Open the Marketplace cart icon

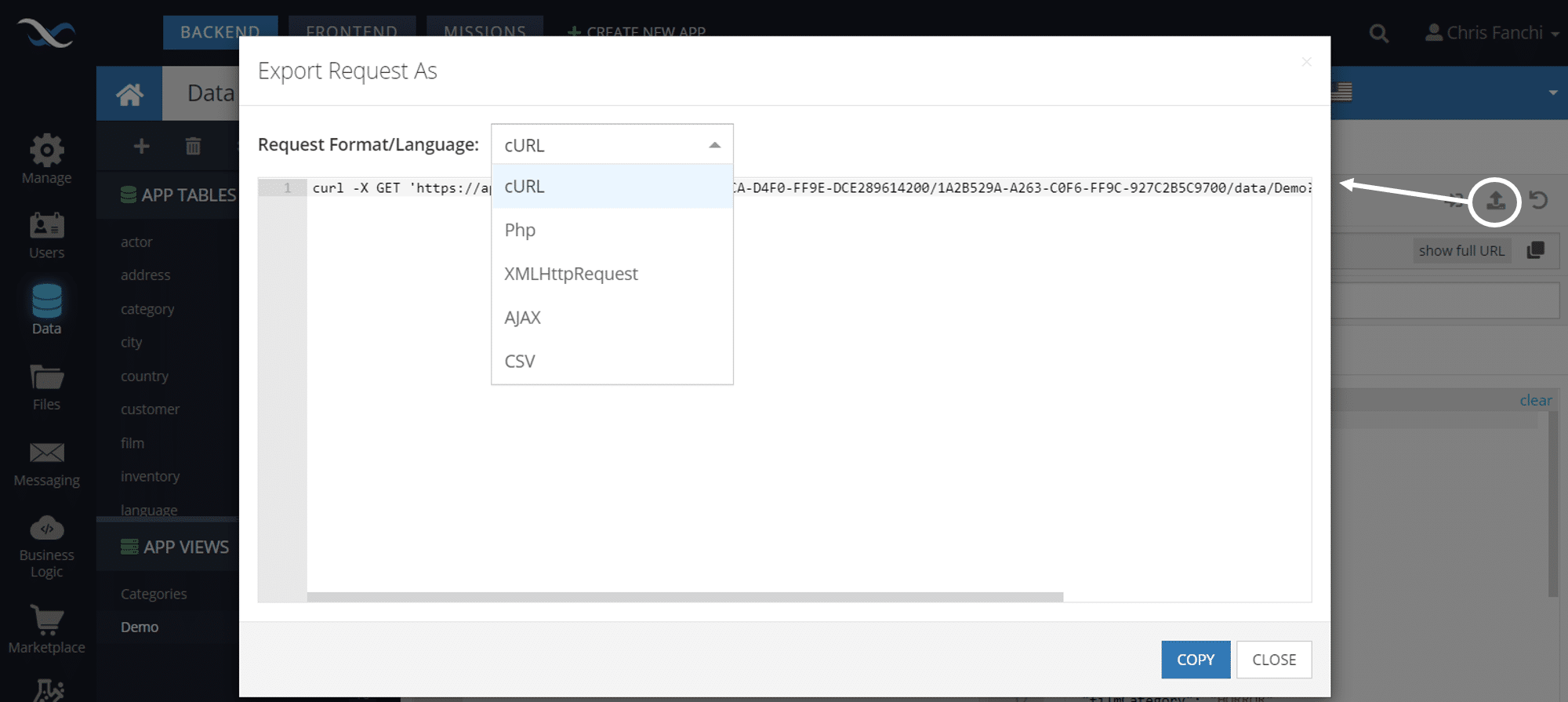46,620
